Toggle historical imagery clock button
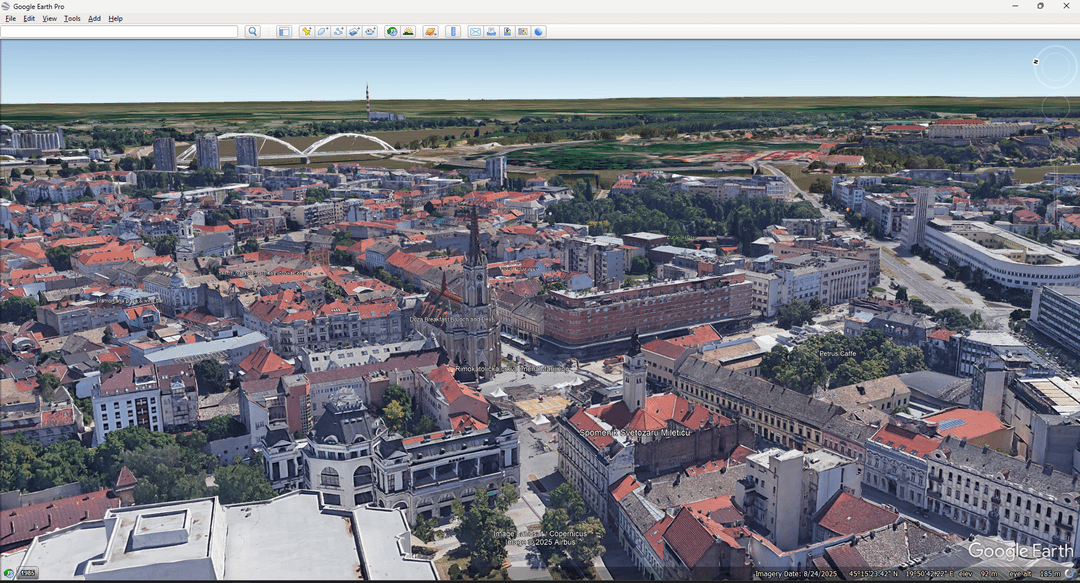 [x=392, y=32]
